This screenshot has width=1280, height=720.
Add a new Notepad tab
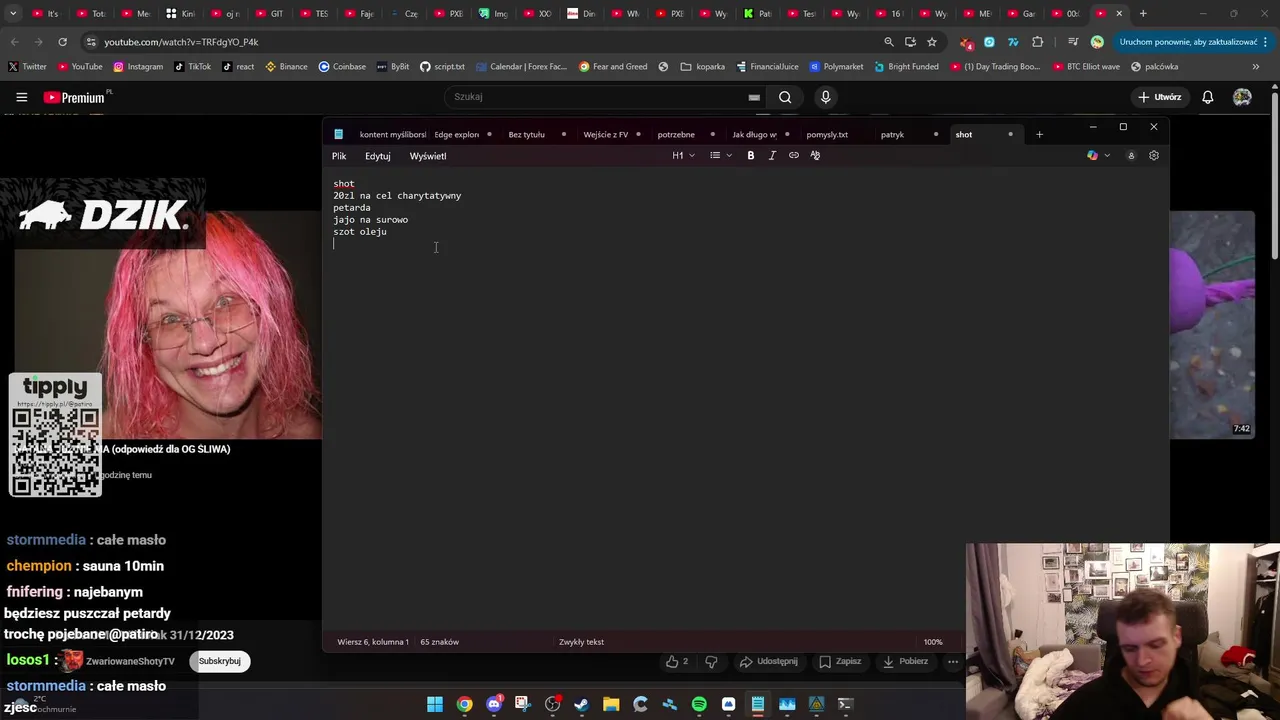tap(1039, 134)
